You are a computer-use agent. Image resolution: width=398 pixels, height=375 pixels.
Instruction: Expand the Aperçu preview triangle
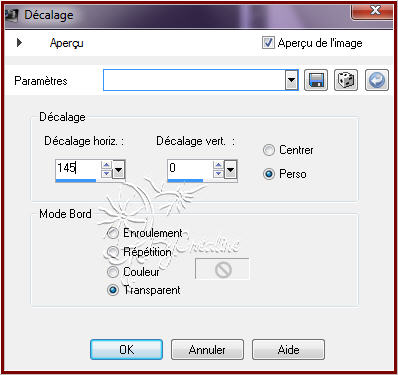(x=19, y=43)
